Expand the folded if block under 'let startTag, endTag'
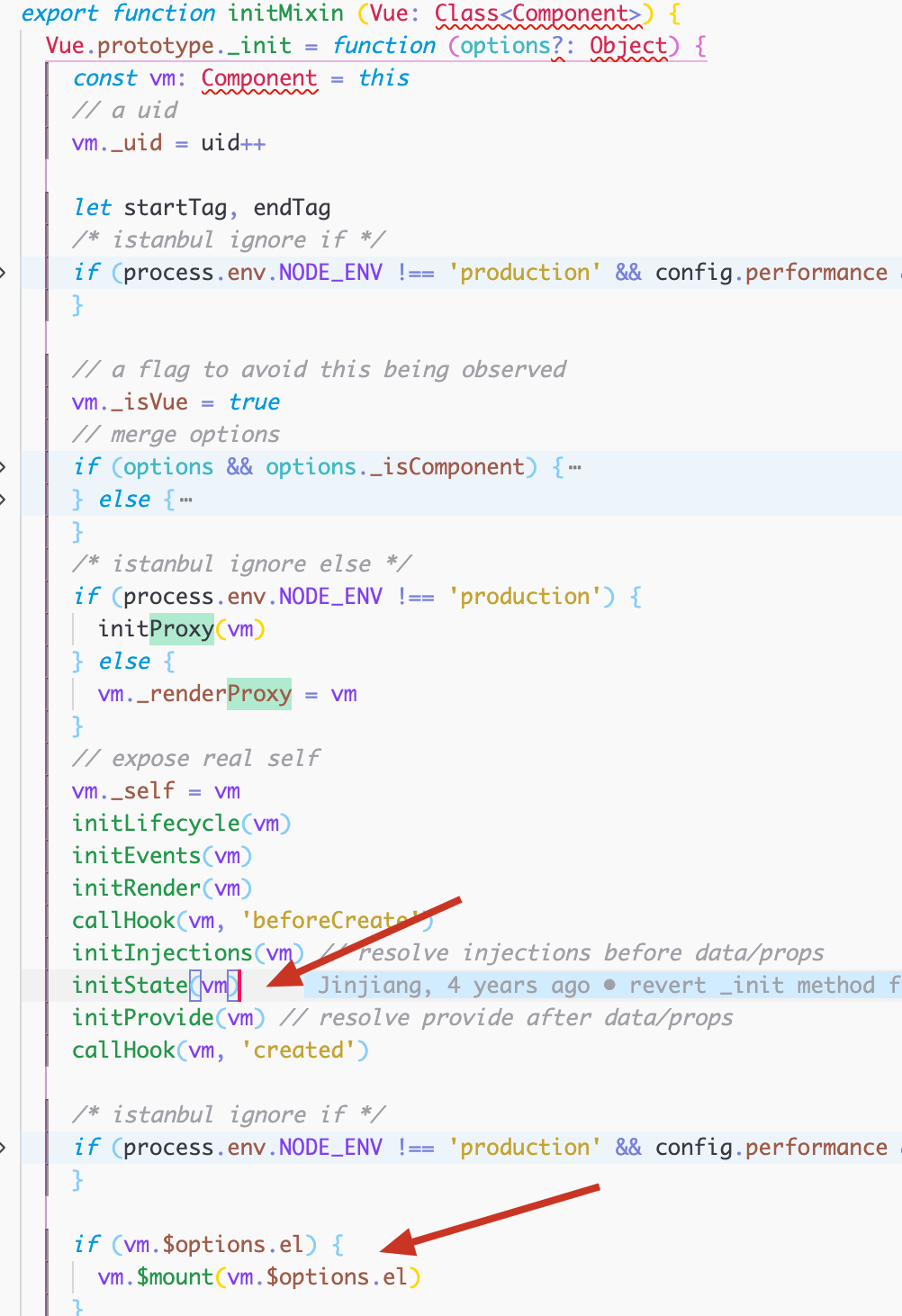Image resolution: width=902 pixels, height=1316 pixels. pos(3,272)
